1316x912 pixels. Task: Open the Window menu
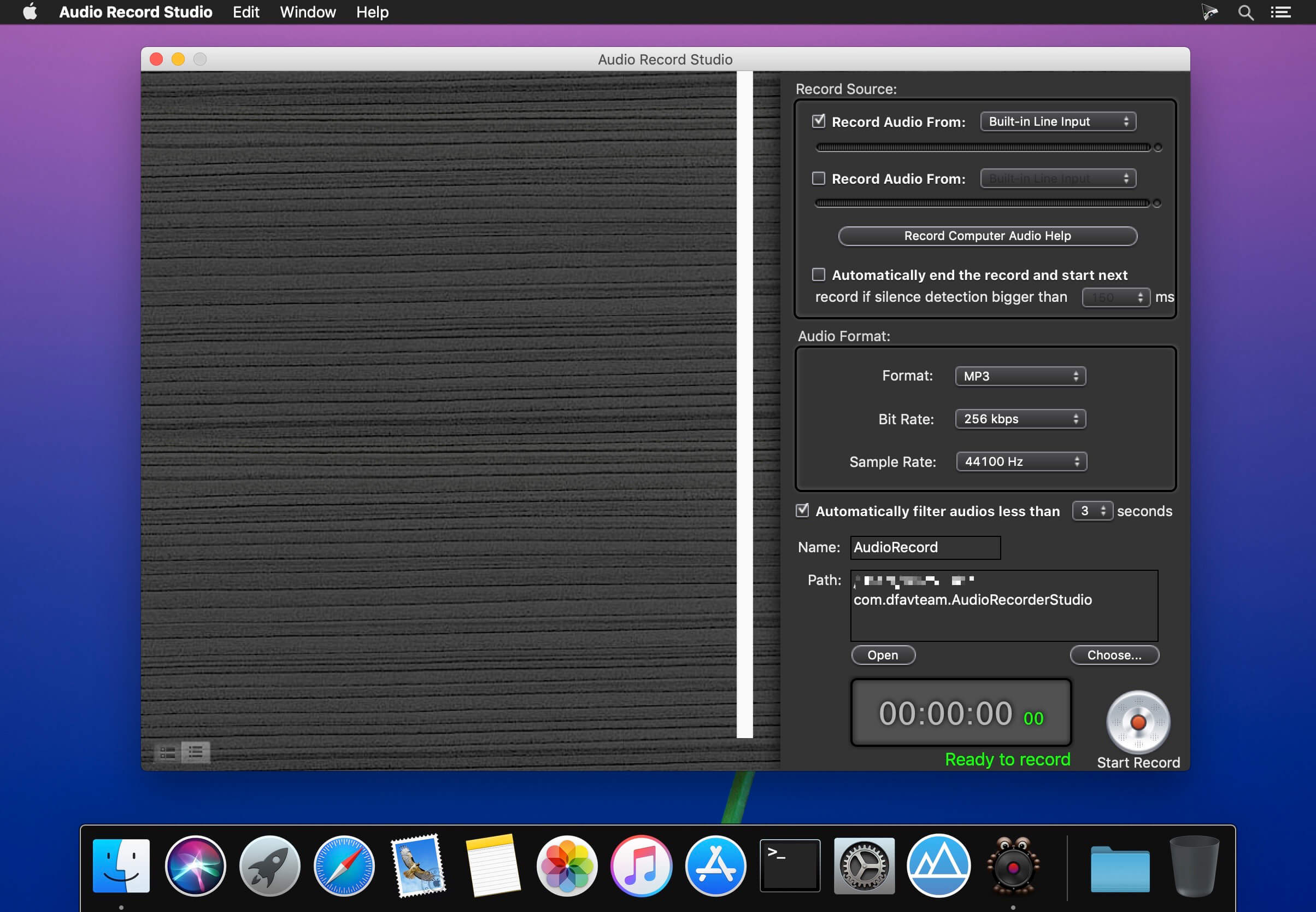pyautogui.click(x=307, y=13)
